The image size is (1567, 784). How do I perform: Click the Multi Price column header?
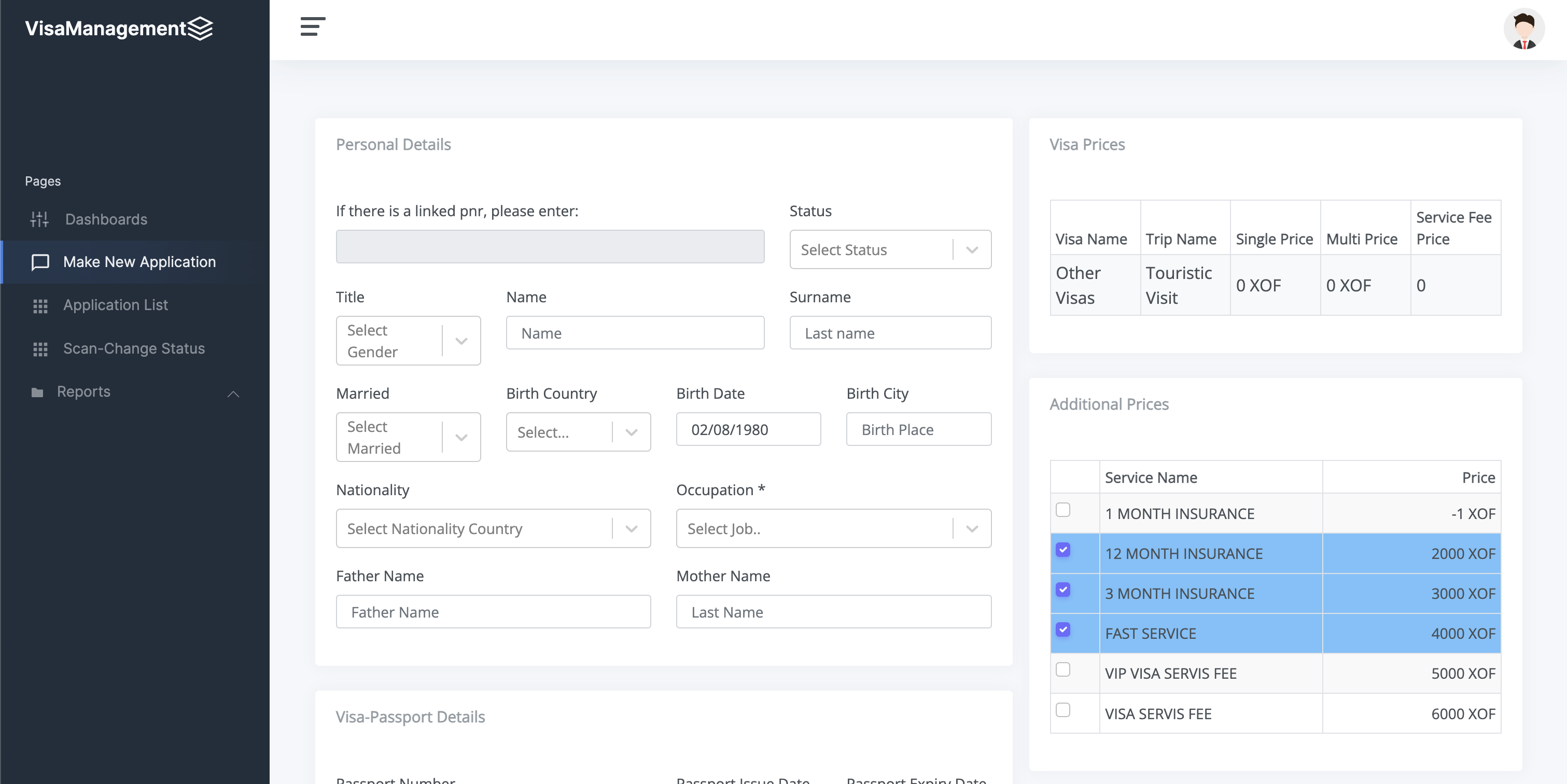(x=1365, y=228)
